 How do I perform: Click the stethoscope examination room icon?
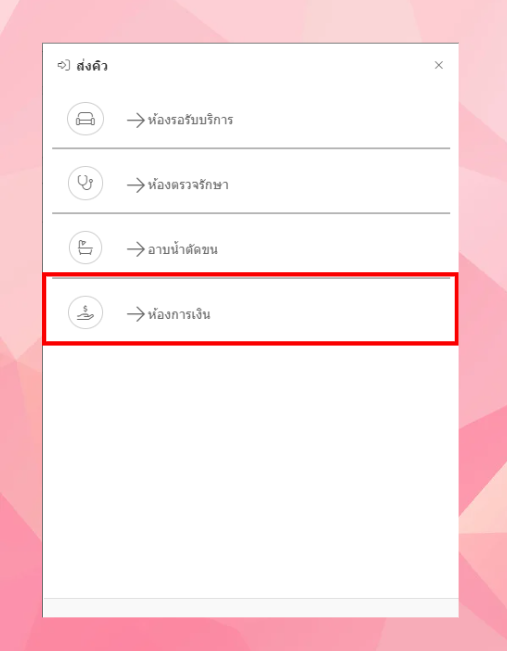(x=86, y=183)
